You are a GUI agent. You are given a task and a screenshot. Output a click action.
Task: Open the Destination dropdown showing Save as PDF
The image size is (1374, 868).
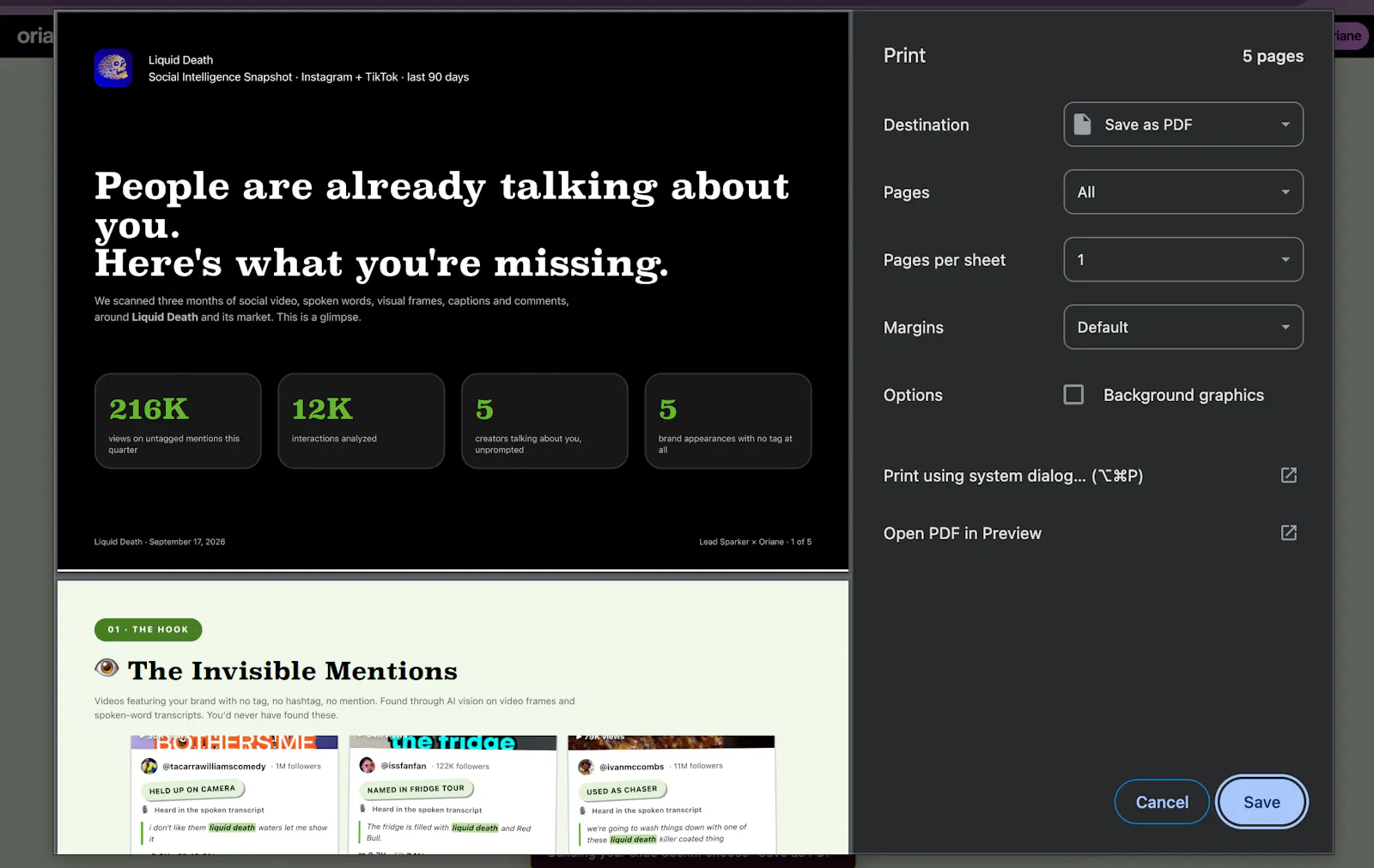1183,124
